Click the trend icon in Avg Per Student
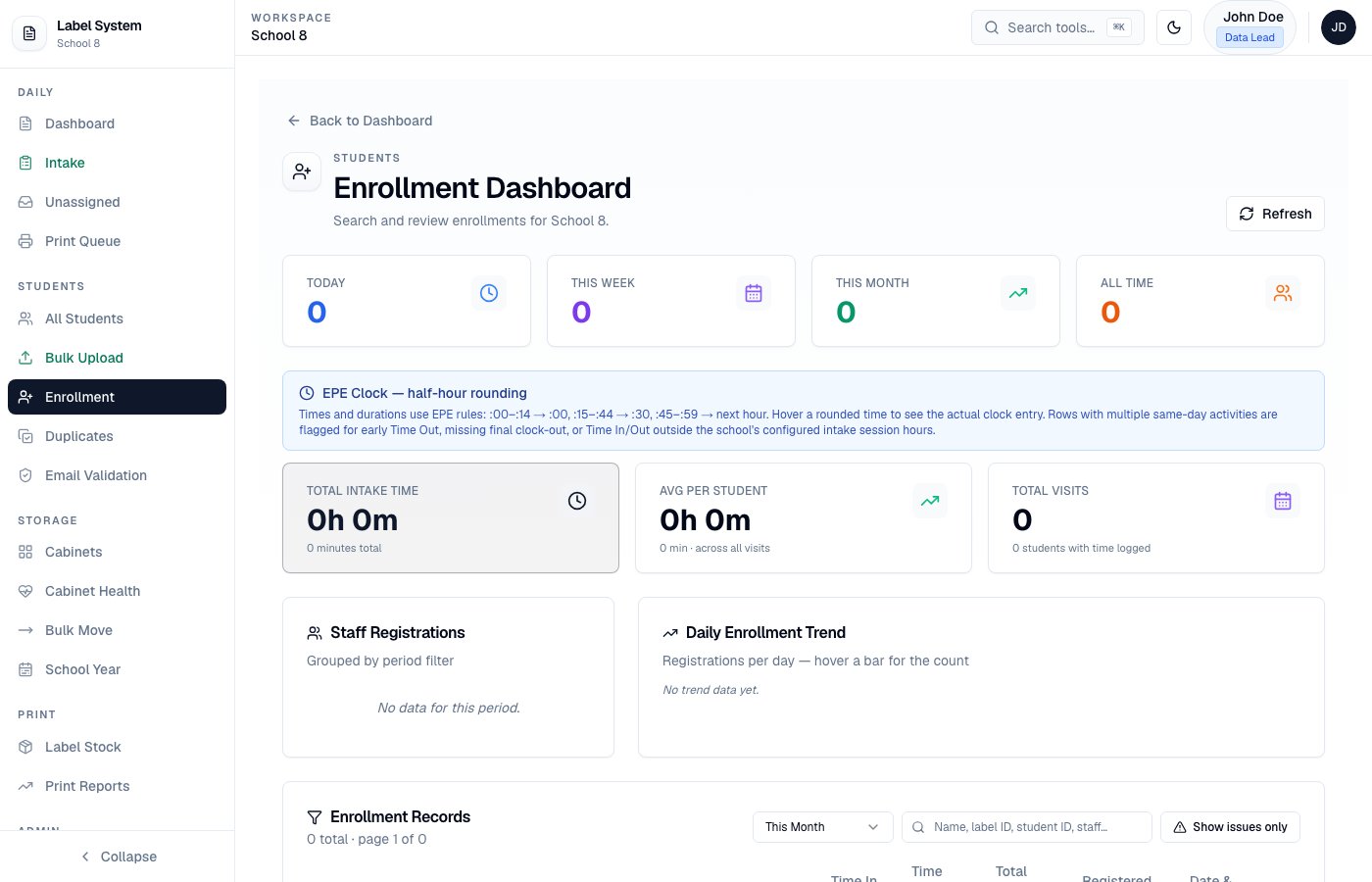The image size is (1372, 882). click(x=930, y=501)
